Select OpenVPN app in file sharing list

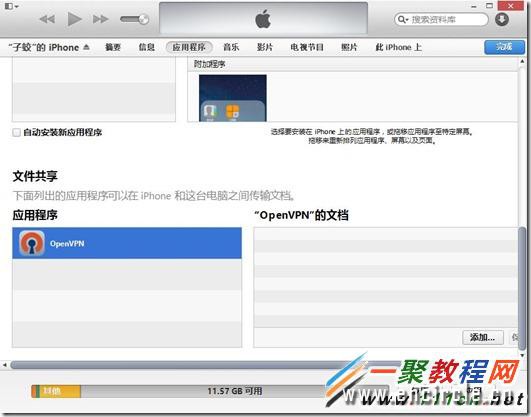pos(127,243)
